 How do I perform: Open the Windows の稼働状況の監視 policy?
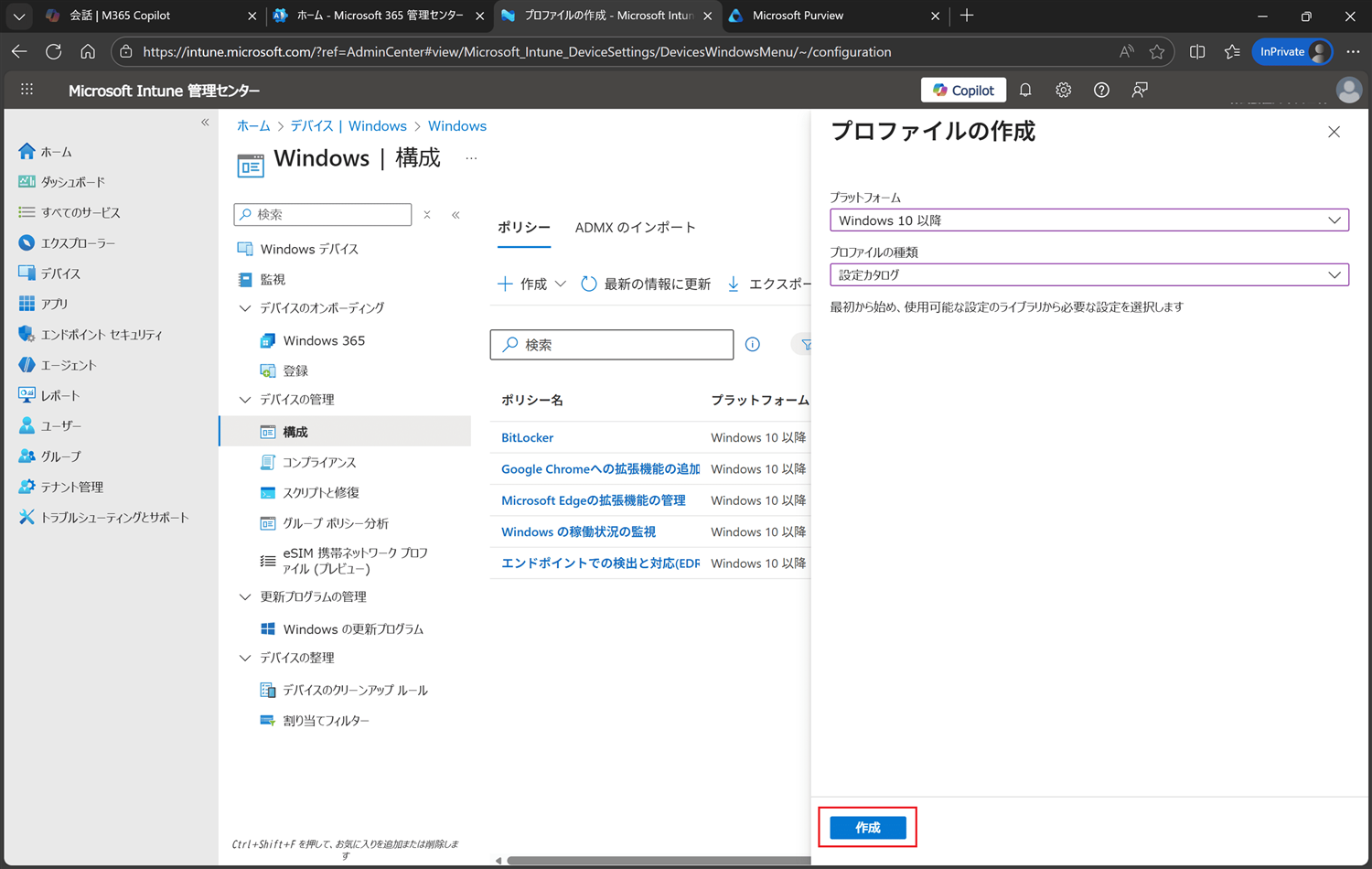coord(579,531)
